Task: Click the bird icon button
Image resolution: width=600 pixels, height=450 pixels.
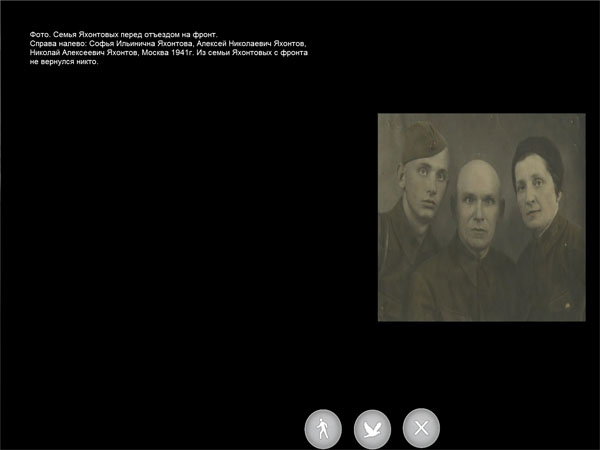Action: click(x=372, y=429)
